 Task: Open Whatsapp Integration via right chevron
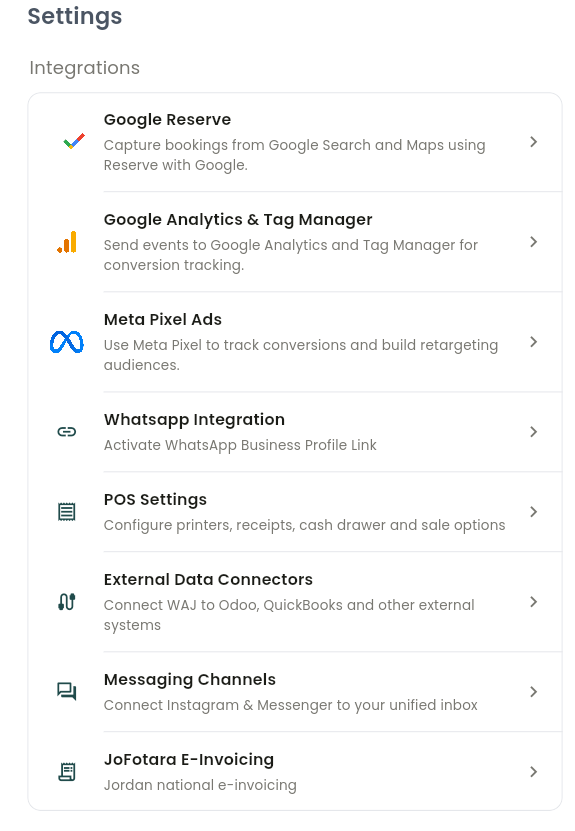click(x=534, y=432)
